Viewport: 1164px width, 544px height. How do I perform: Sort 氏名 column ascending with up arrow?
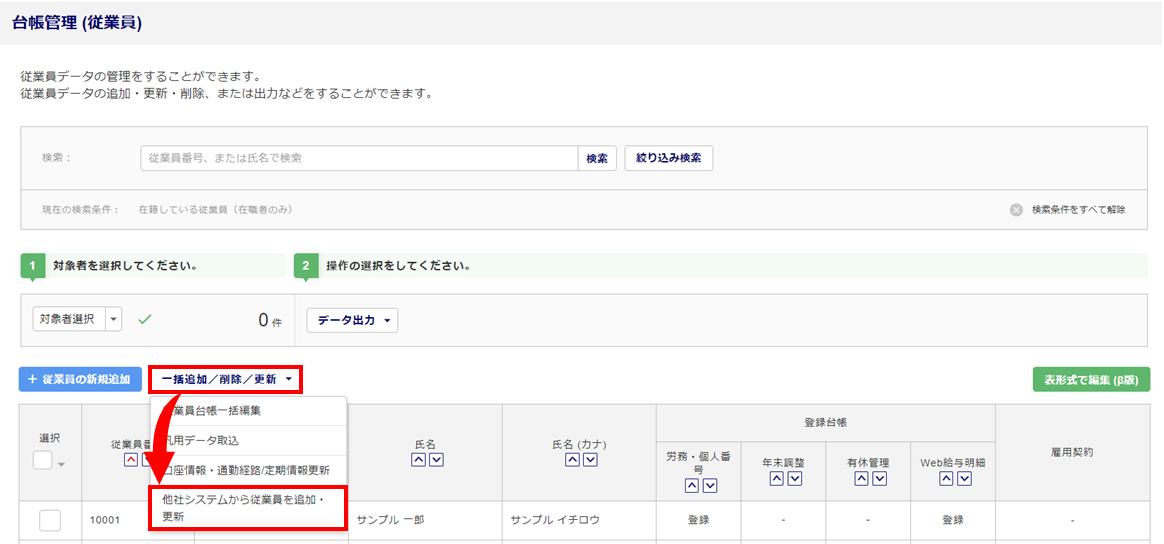coord(418,460)
